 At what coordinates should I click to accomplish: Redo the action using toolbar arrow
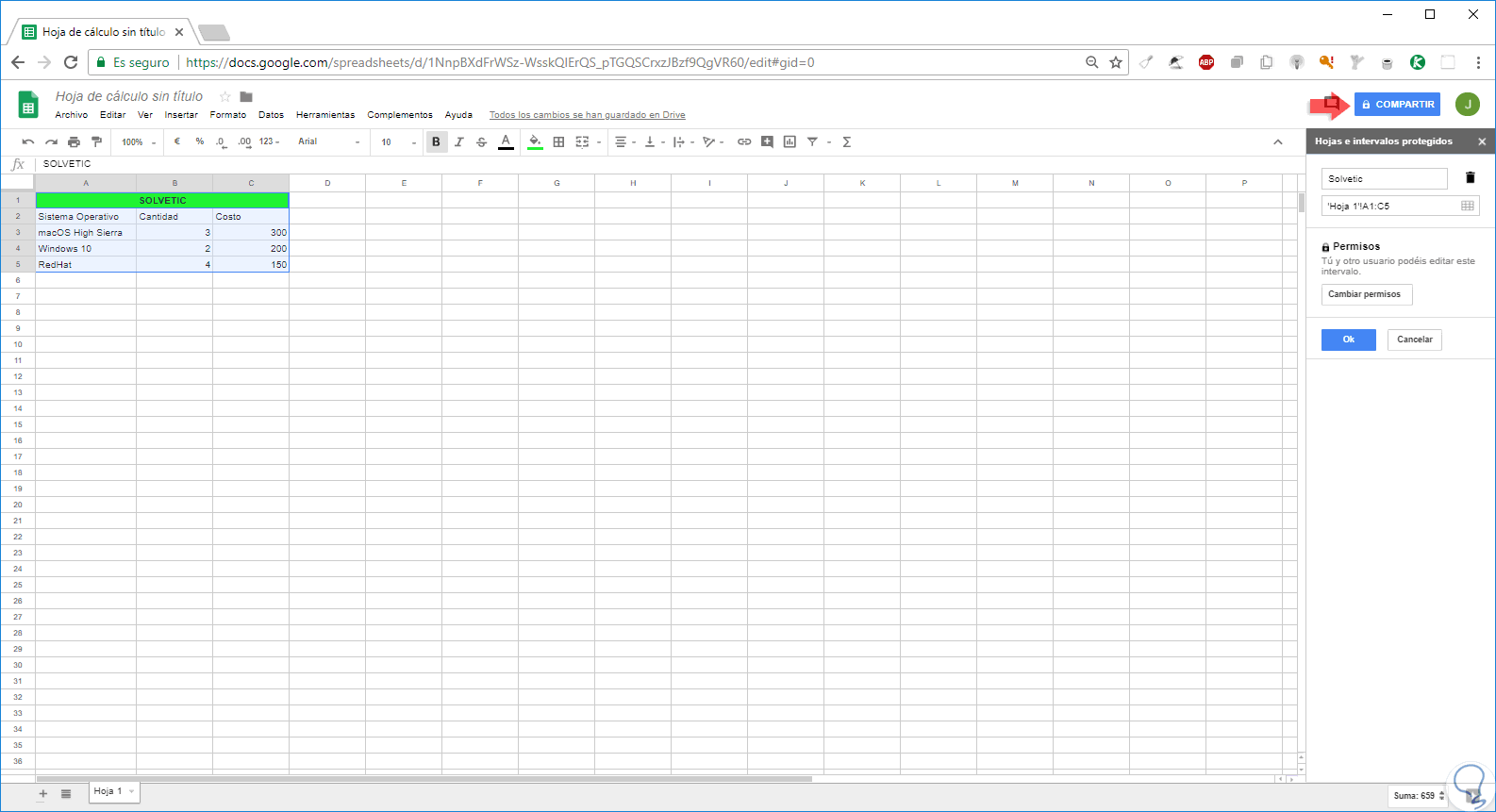coord(51,142)
